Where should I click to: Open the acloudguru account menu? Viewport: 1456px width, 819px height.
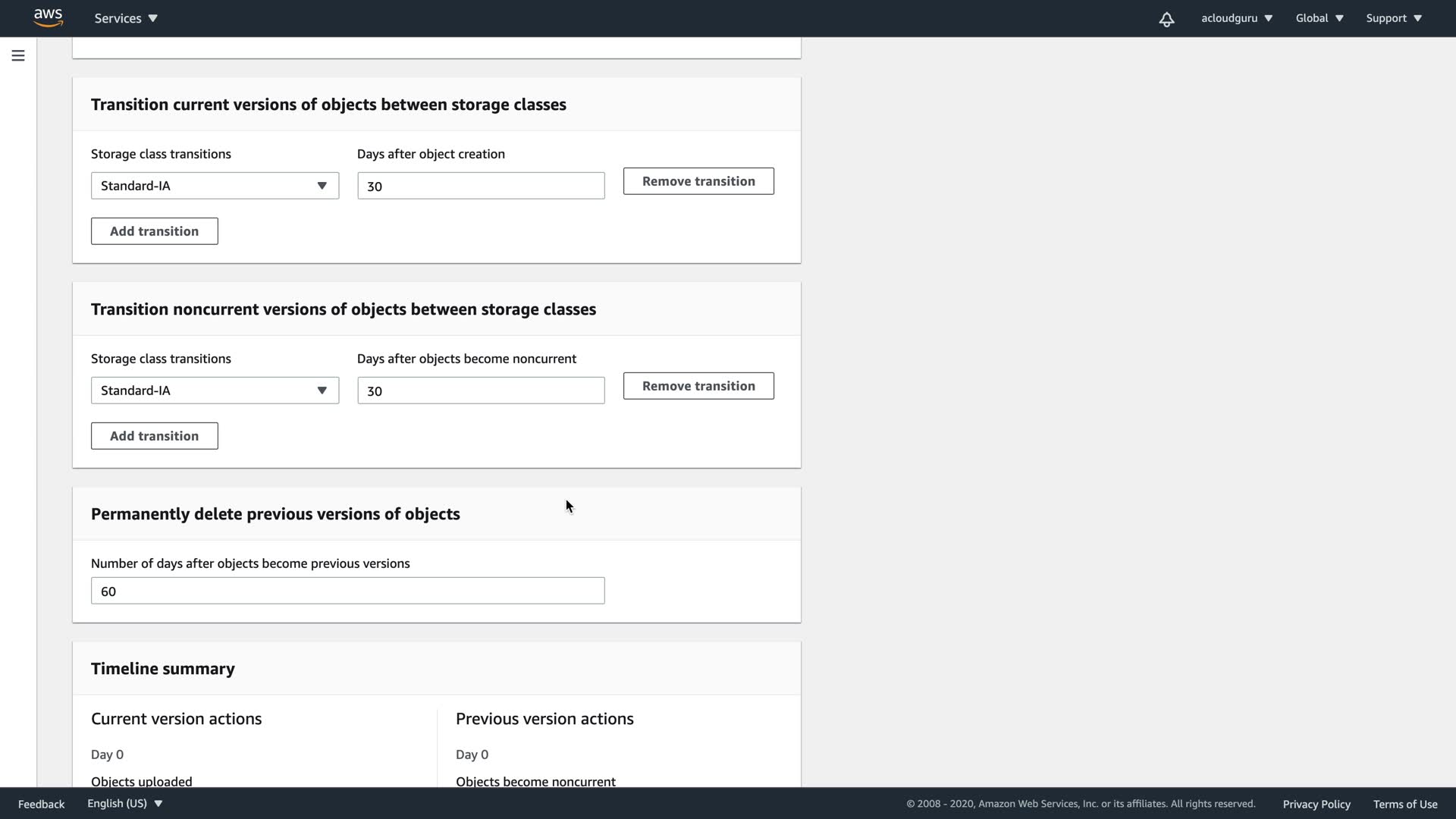click(x=1236, y=18)
